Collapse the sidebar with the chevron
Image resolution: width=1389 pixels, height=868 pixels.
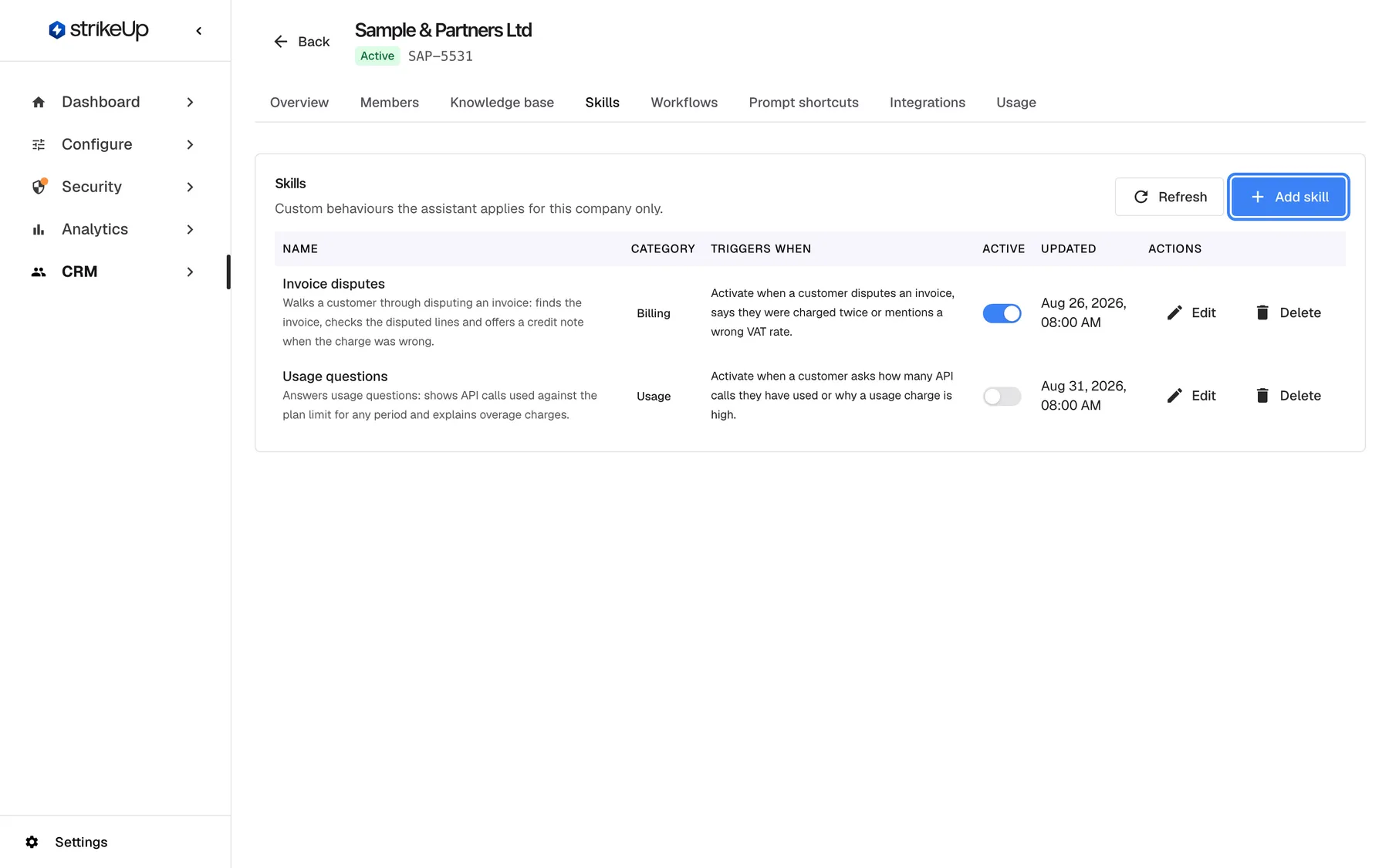click(199, 31)
